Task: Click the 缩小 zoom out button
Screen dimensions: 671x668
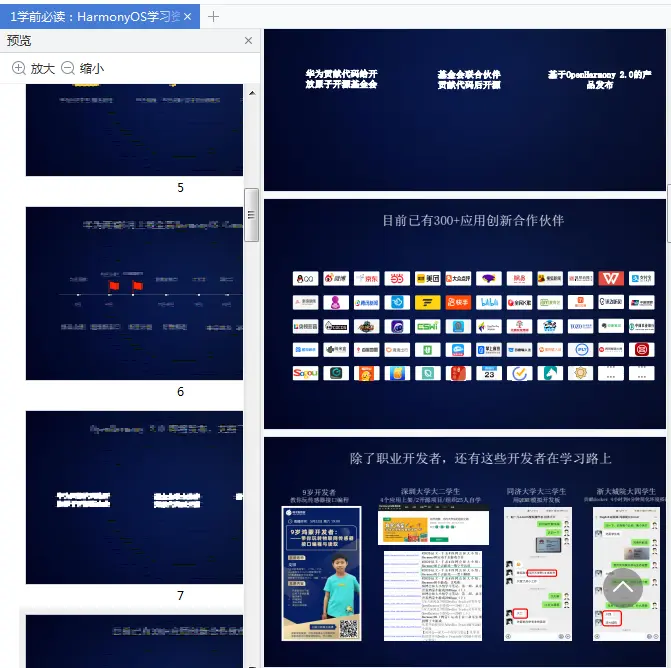Action: click(83, 68)
